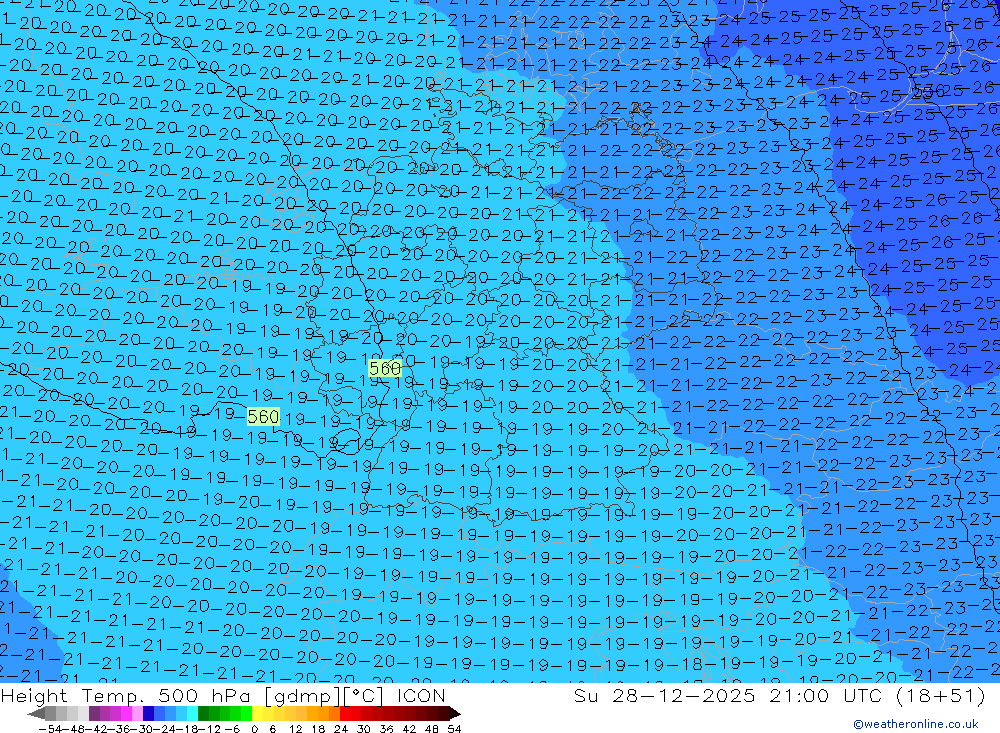Pick the dark purple legend swatch above -42

[x=94, y=713]
